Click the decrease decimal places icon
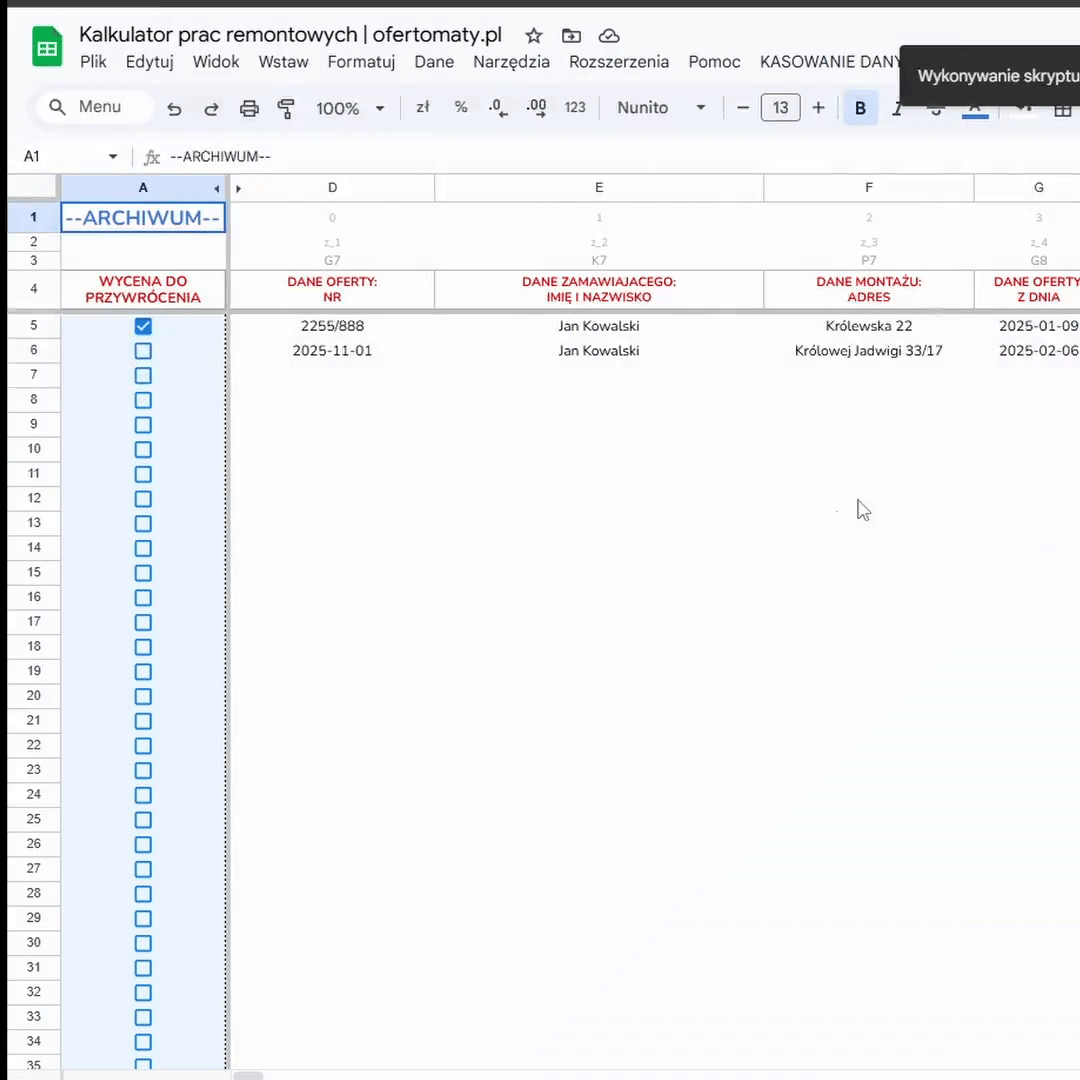 pos(498,108)
